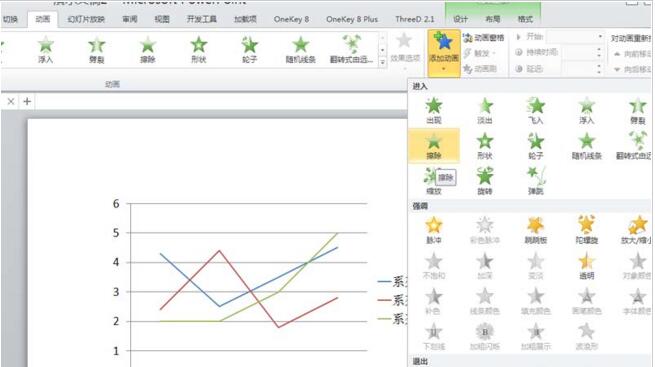Viewport: 655px width, 367px height.
Task: Open the chart tools 布局 tab
Action: [x=493, y=19]
